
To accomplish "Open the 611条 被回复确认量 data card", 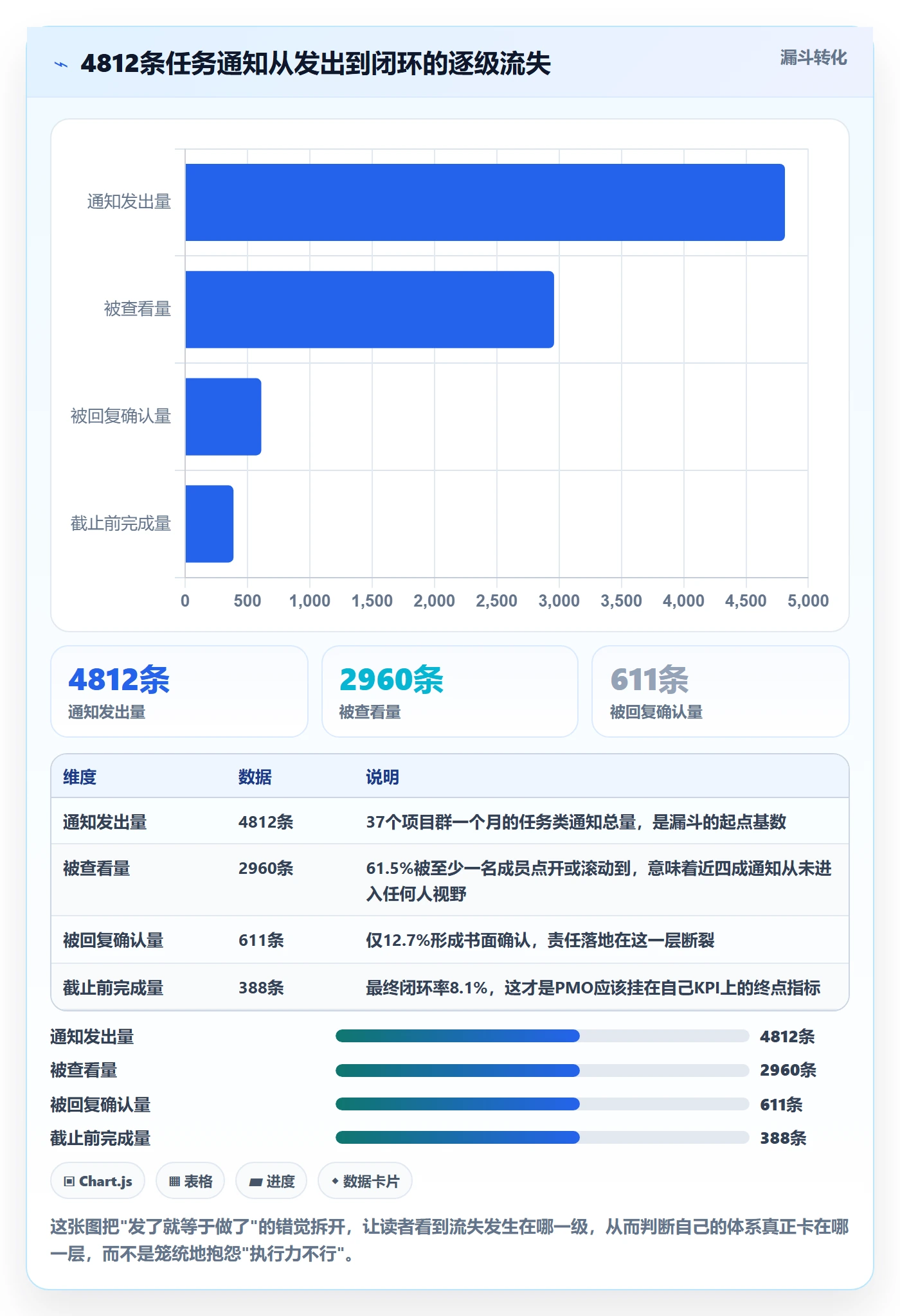I will click(721, 691).
